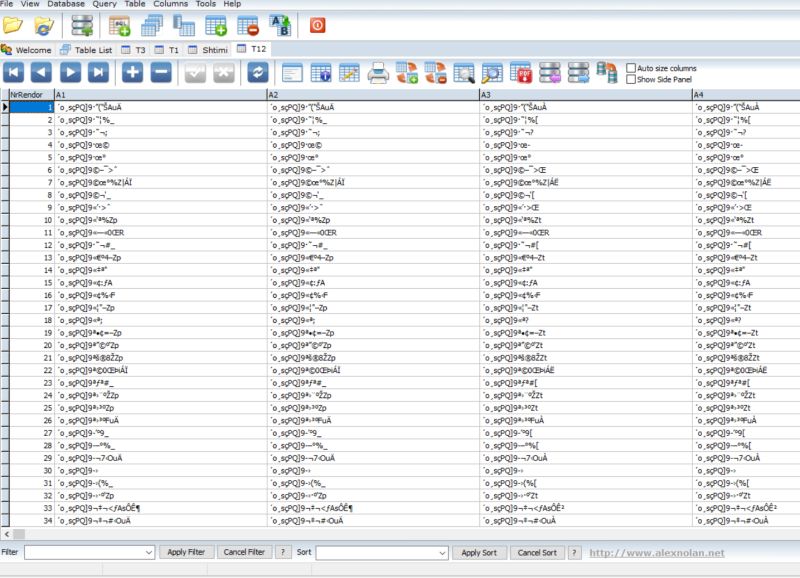
Task: Open the Filter dropdown list
Action: (150, 551)
